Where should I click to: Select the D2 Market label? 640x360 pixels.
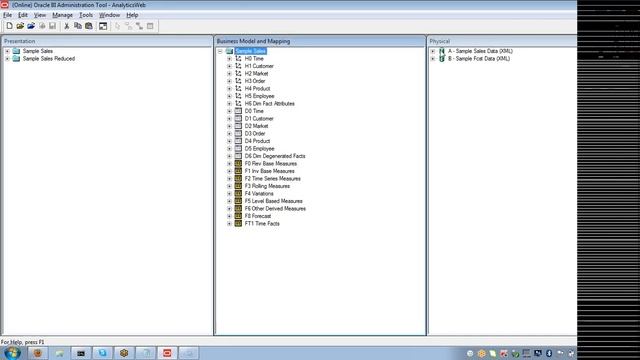tap(256, 126)
